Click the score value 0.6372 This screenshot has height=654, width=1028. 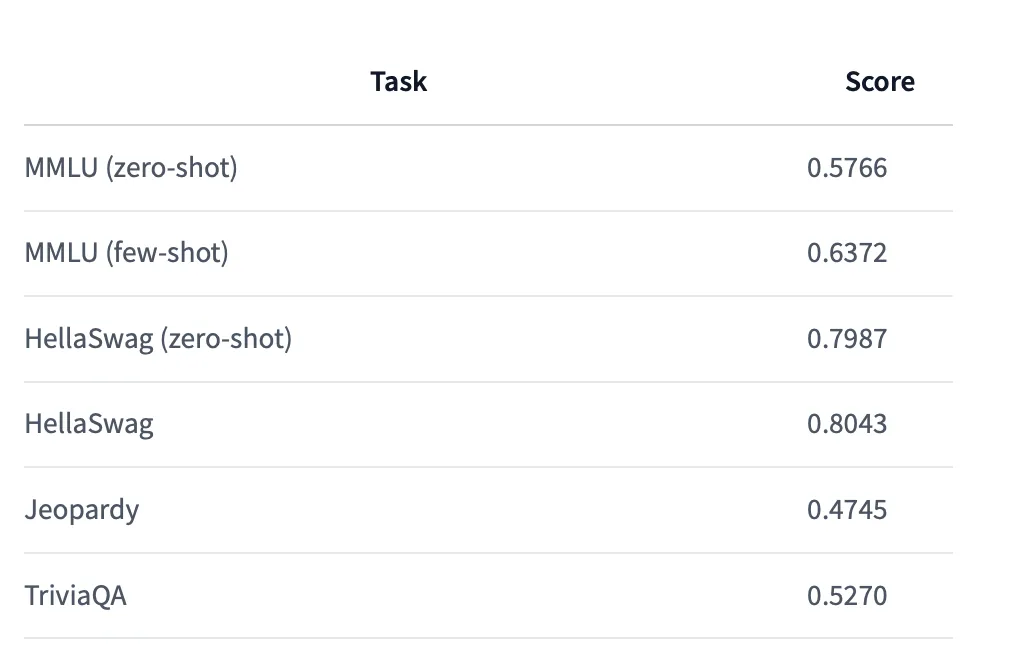coord(847,253)
